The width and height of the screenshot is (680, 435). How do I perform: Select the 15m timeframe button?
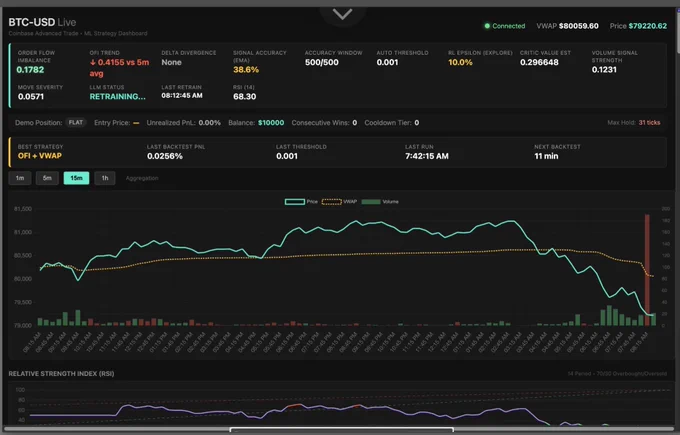click(x=76, y=178)
